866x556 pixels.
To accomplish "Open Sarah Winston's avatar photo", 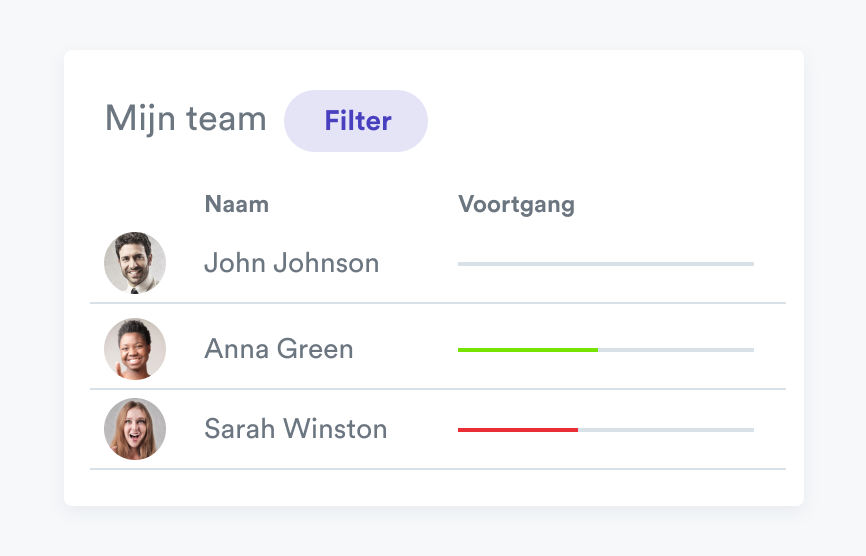I will pyautogui.click(x=135, y=429).
